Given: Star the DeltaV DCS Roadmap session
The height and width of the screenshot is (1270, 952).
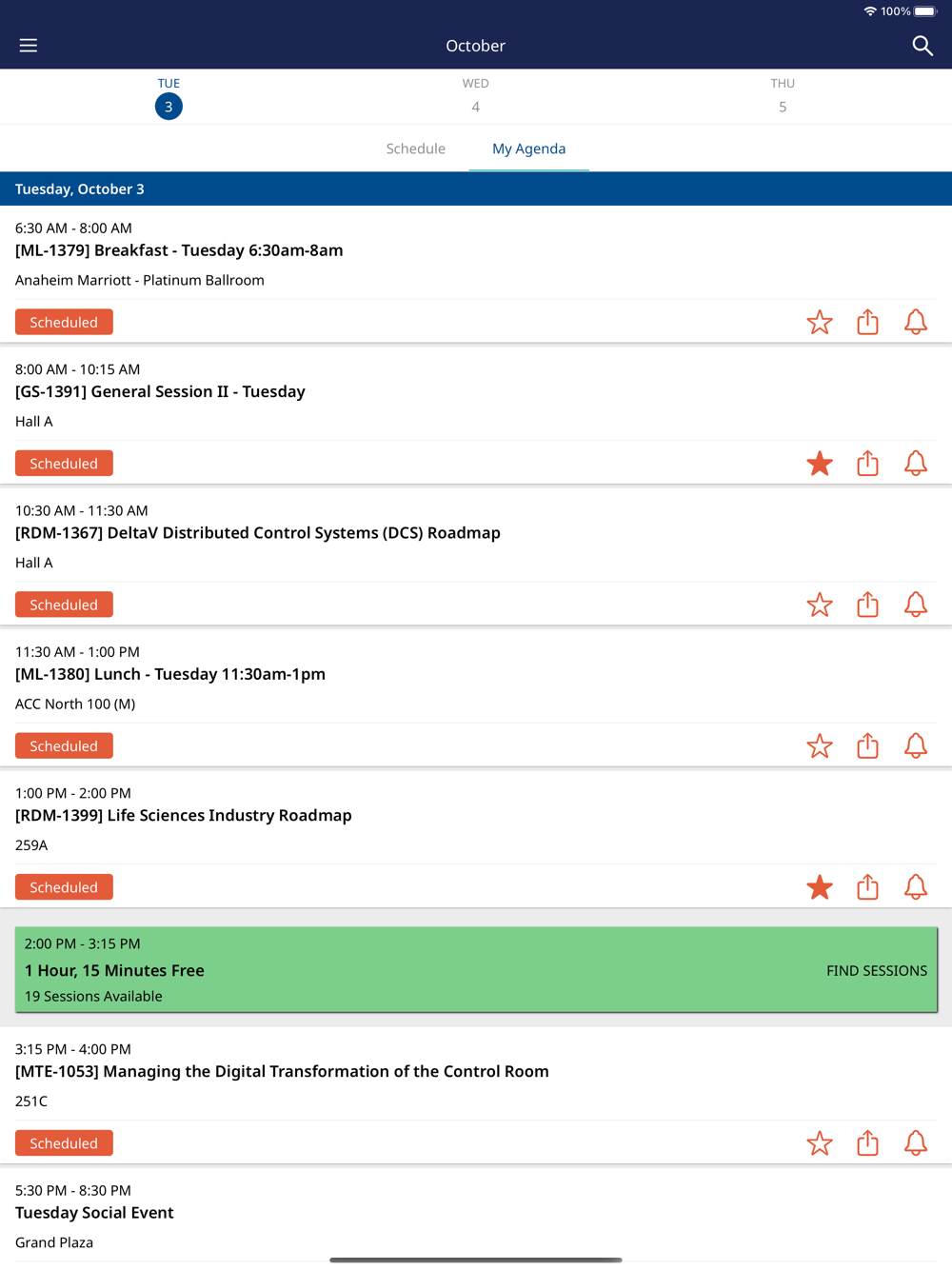Looking at the screenshot, I should (x=820, y=605).
